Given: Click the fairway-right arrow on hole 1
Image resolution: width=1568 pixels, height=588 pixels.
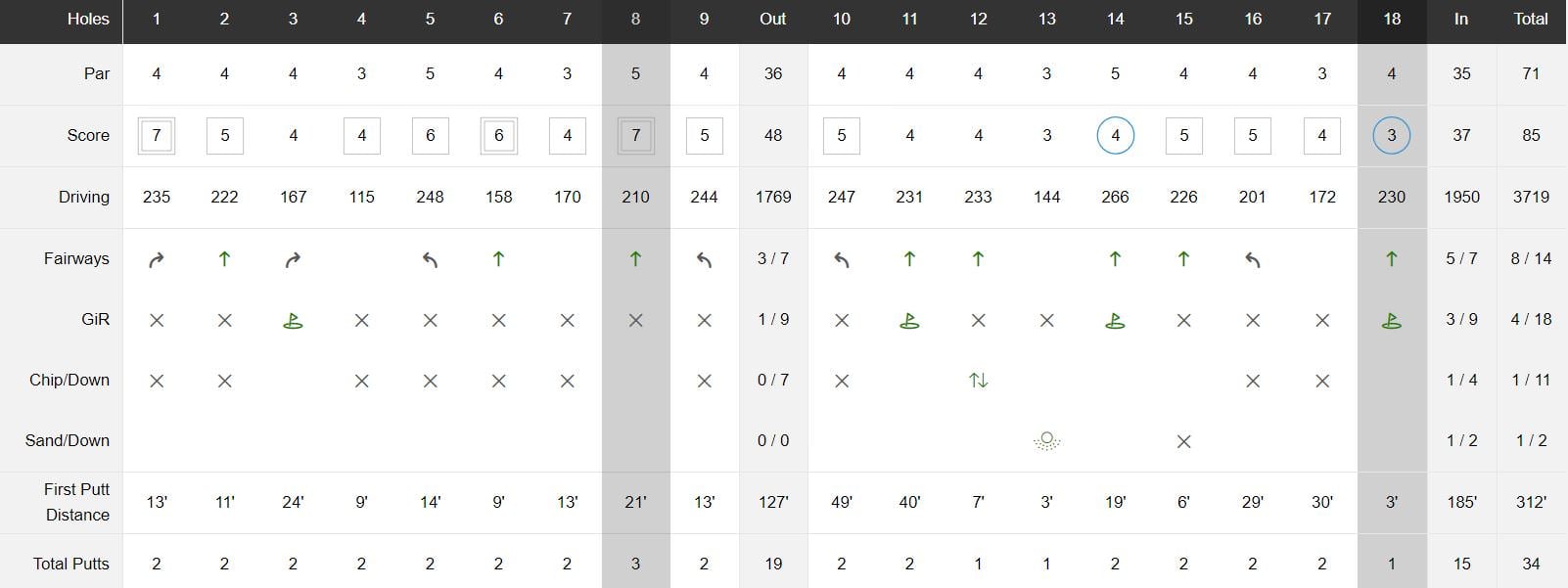Looking at the screenshot, I should (x=157, y=259).
